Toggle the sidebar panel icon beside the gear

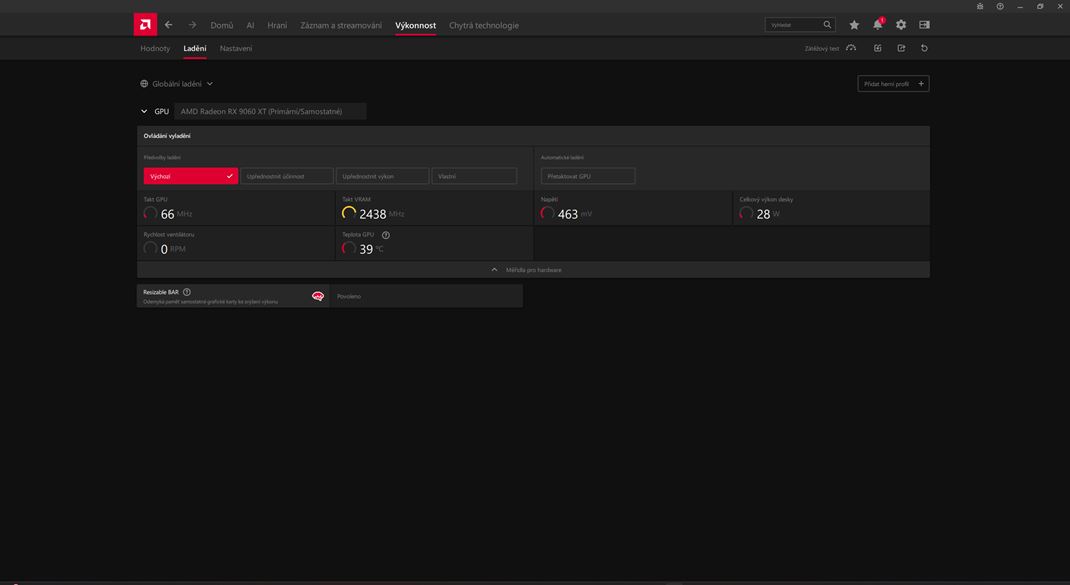pos(924,25)
